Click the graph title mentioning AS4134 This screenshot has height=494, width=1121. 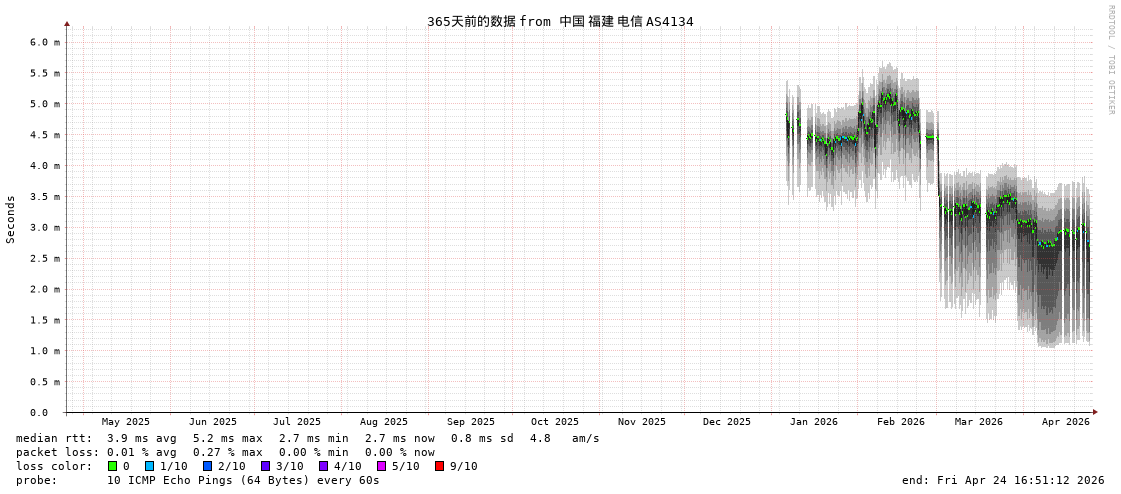(x=560, y=21)
